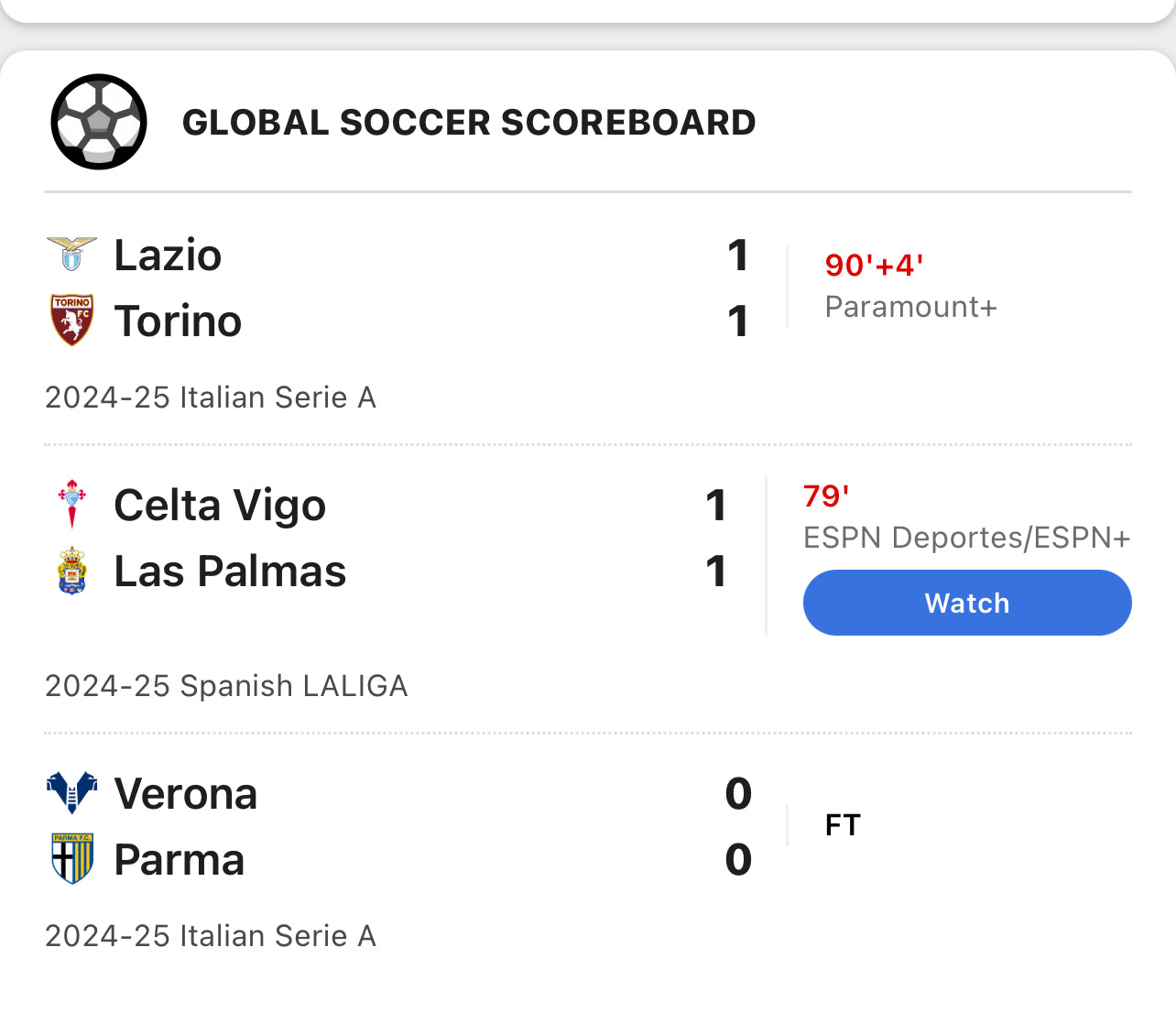Open Global Soccer Scoreboard heading

(469, 122)
